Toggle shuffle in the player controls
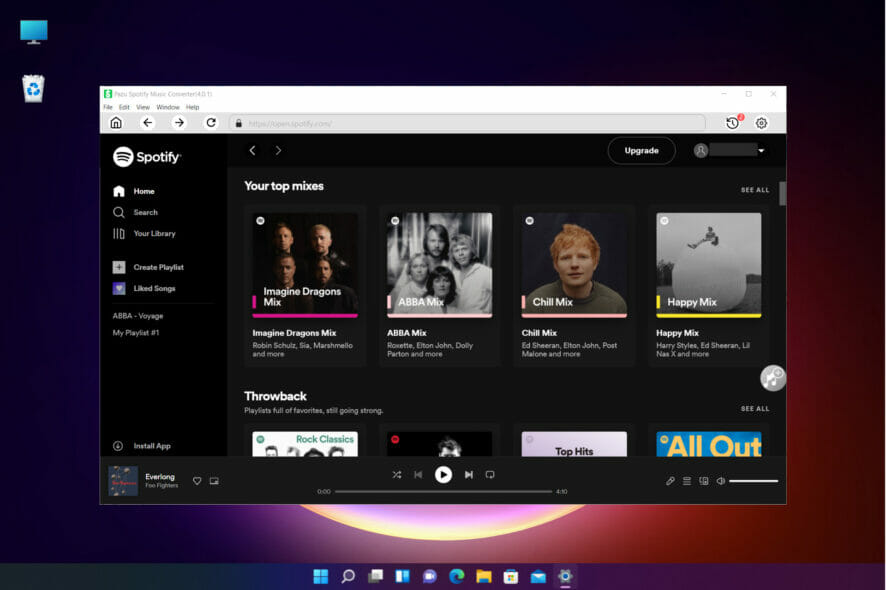This screenshot has width=886, height=590. 397,475
